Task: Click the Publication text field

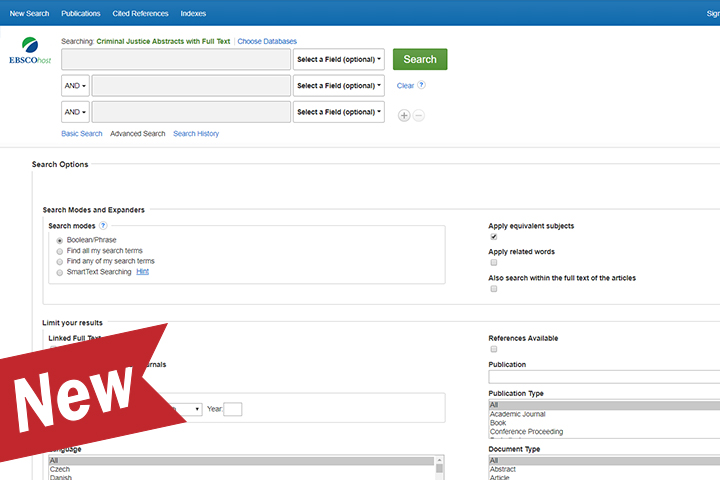Action: 603,377
